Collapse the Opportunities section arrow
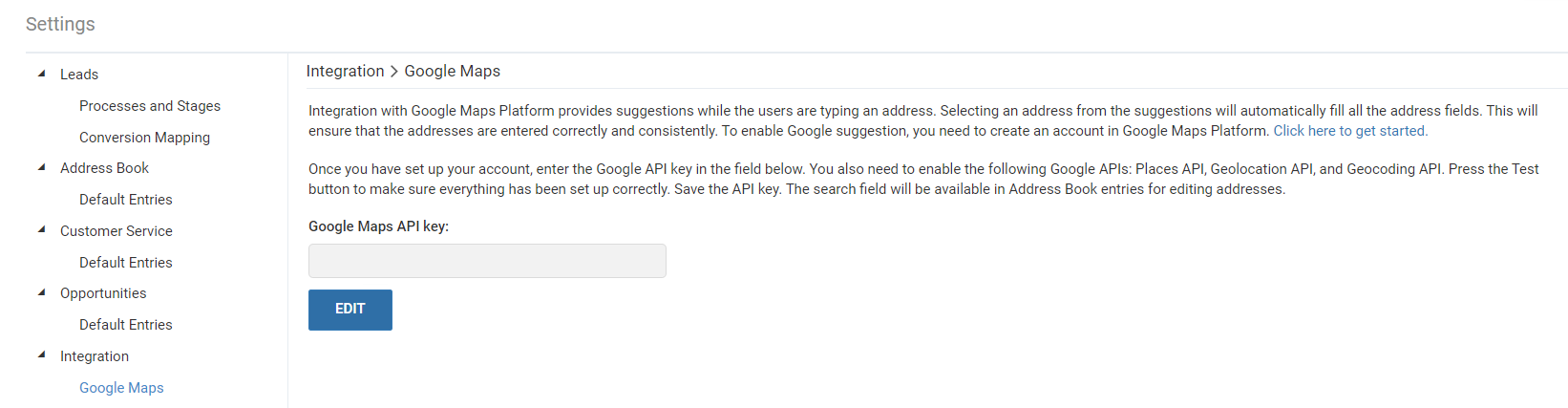This screenshot has width=1568, height=408. (41, 292)
